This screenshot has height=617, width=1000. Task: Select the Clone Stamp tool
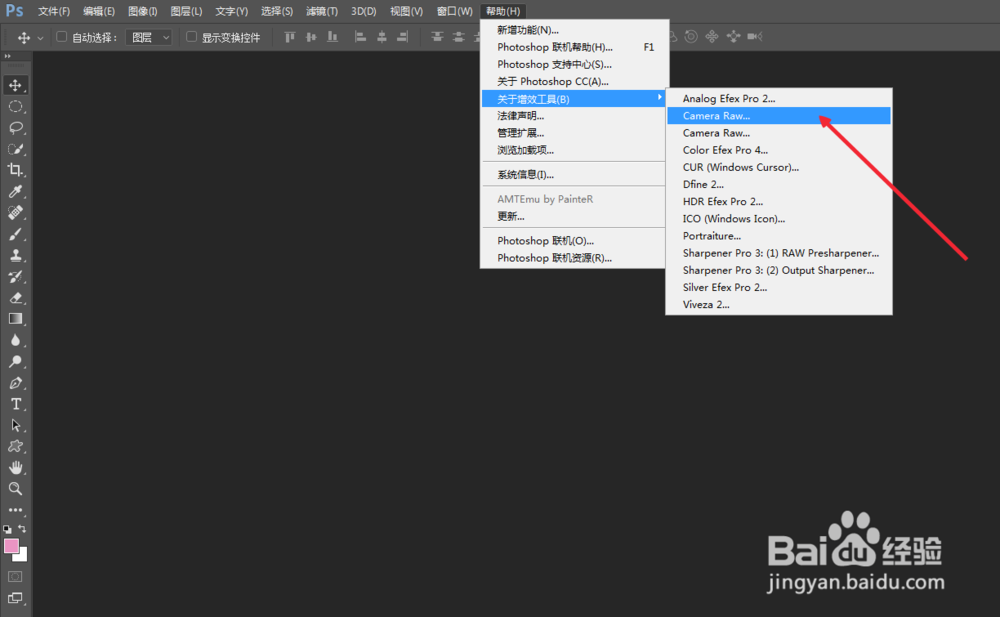point(15,255)
